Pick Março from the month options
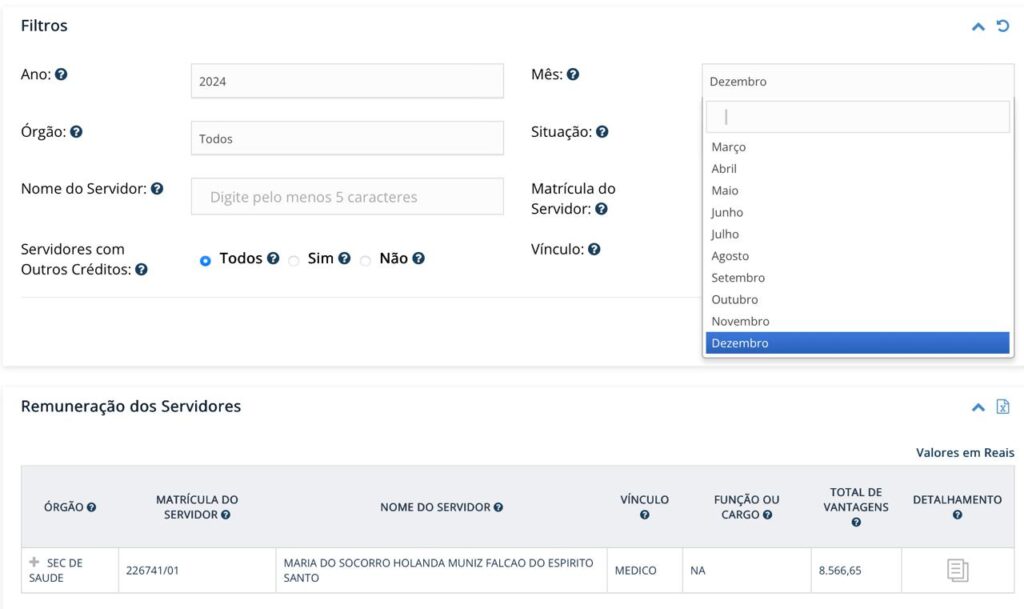Viewport: 1024px width, 609px height. [x=728, y=147]
